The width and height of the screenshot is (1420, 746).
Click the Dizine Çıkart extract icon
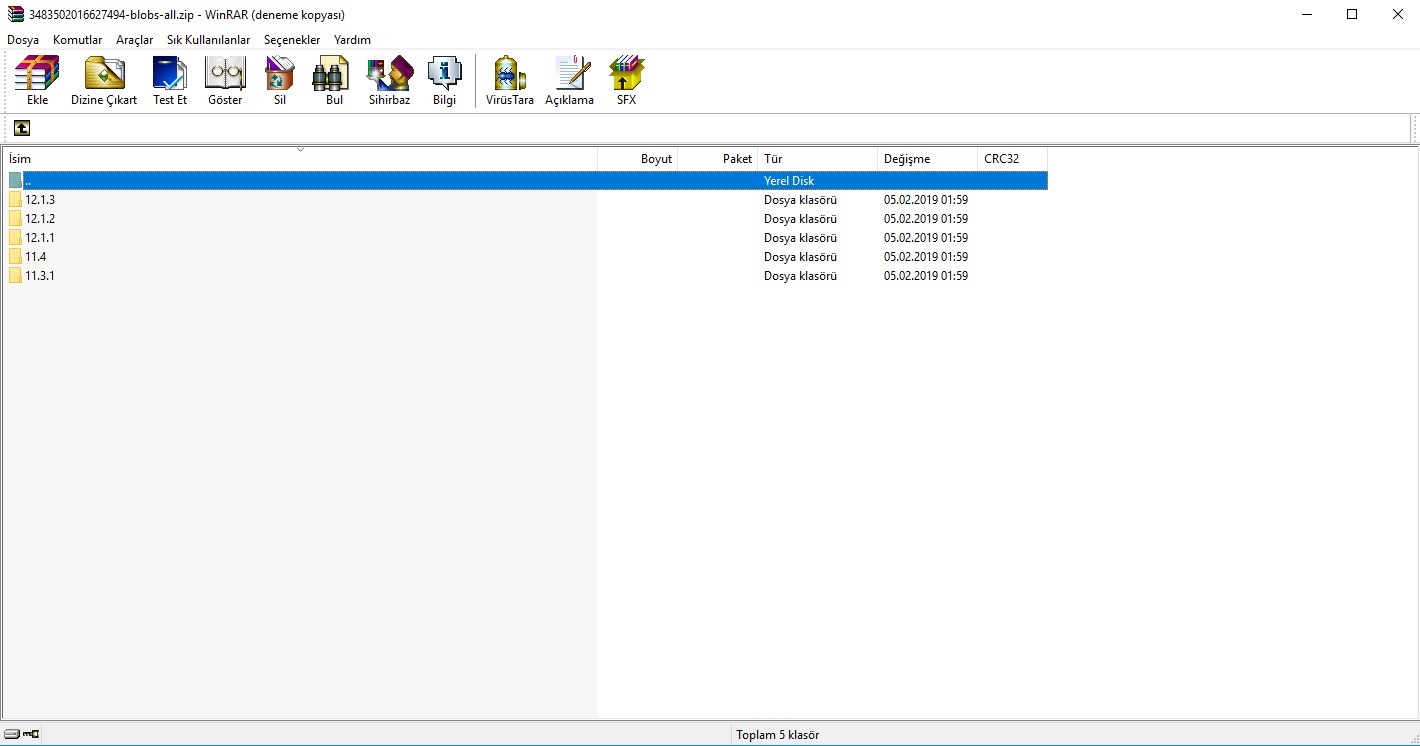(x=104, y=80)
